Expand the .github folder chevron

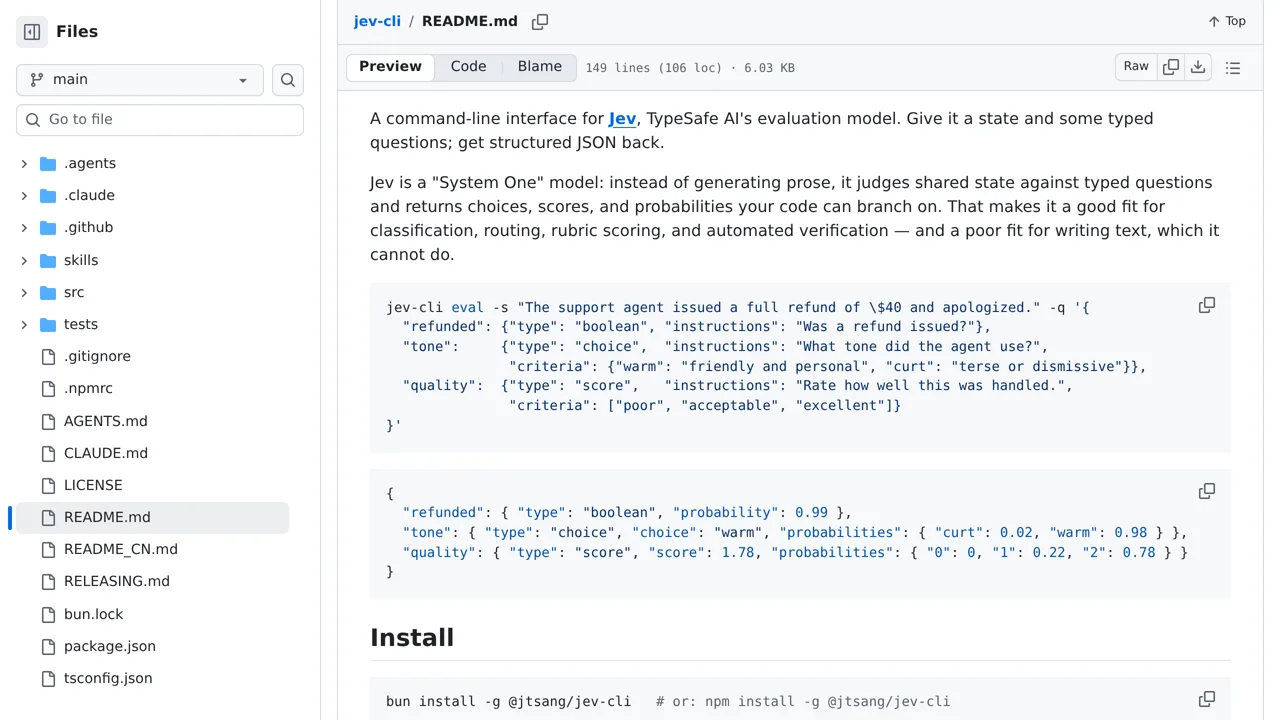24,228
